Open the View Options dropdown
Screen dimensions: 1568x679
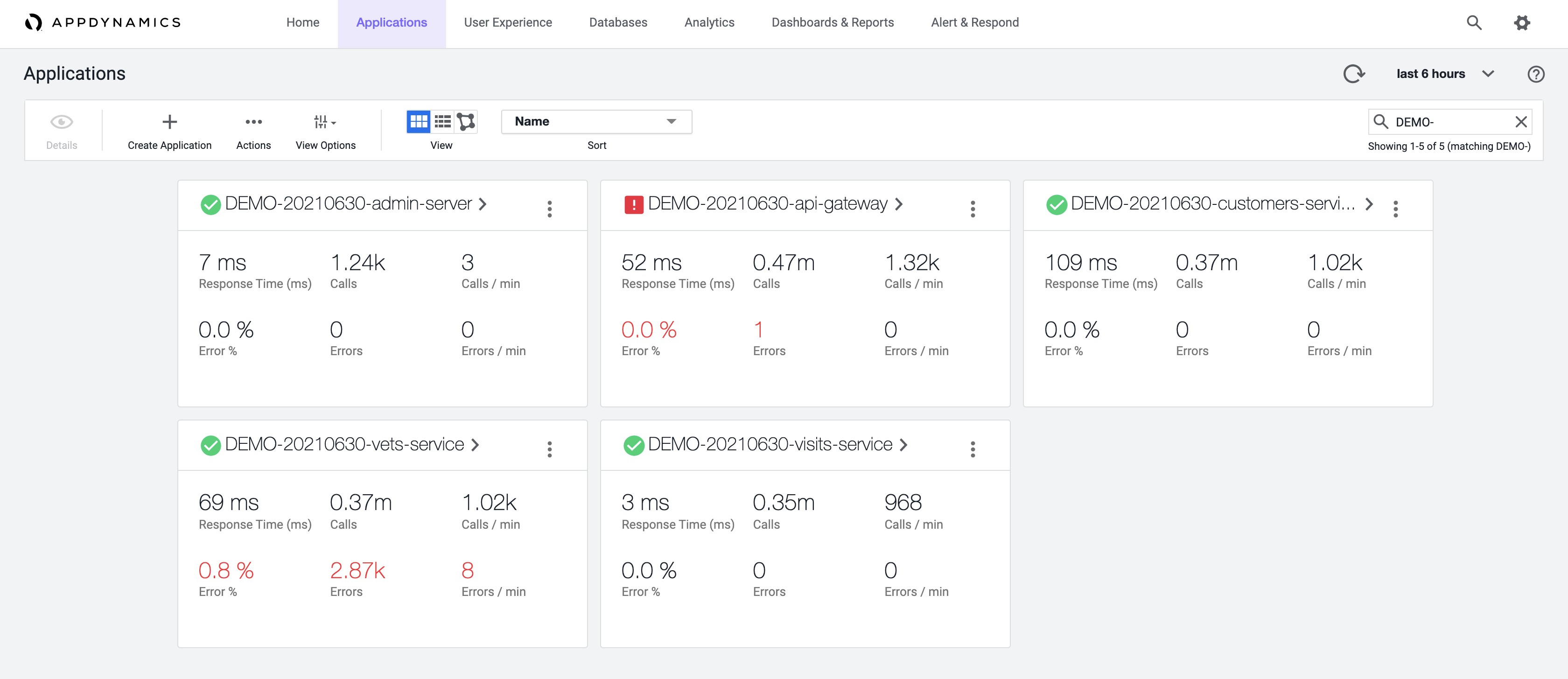click(x=325, y=122)
